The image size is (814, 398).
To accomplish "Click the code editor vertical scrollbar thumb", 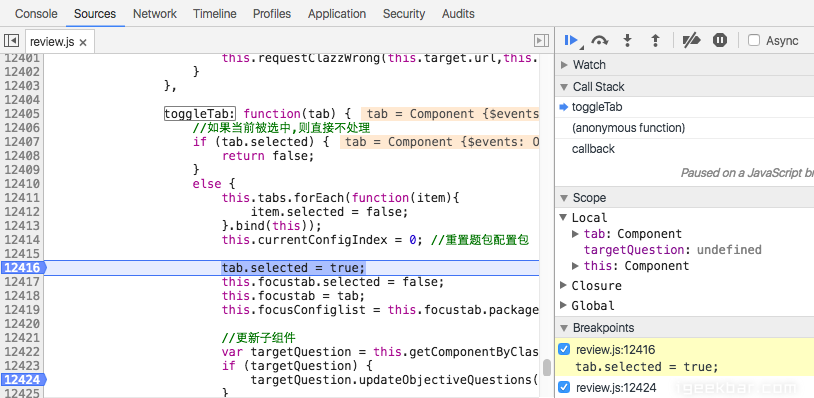I will click(x=546, y=367).
